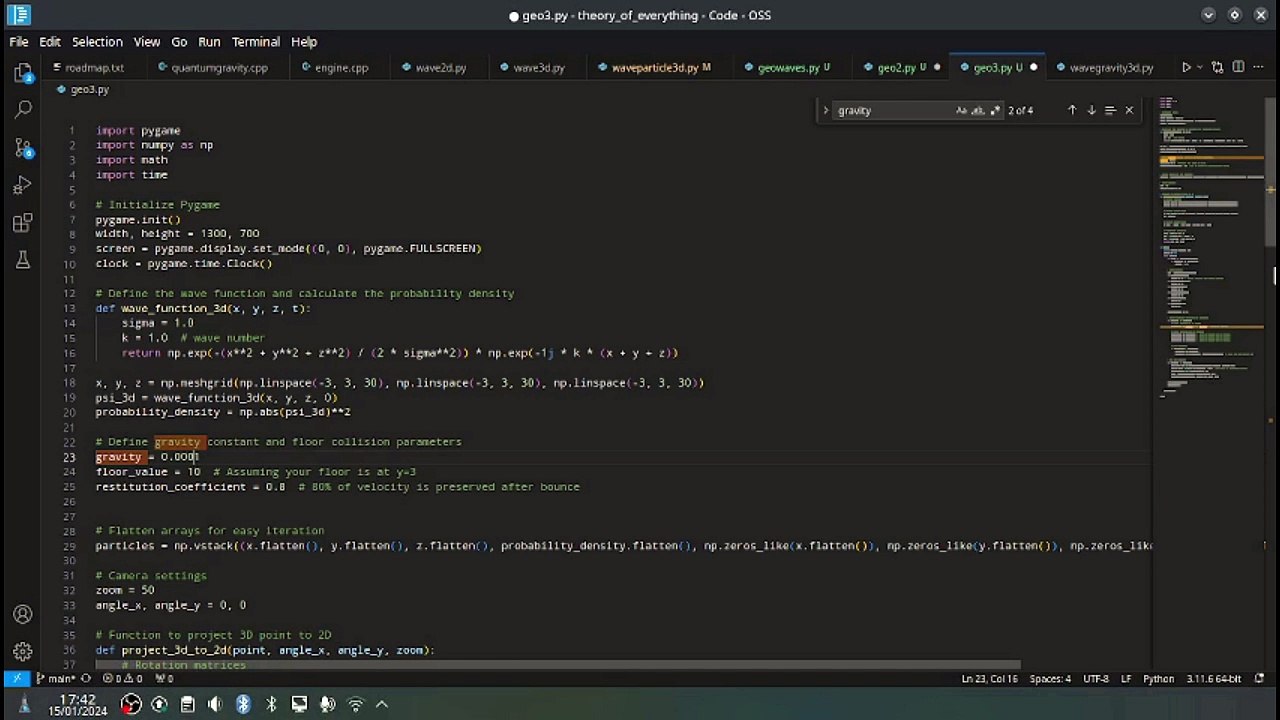The image size is (1280, 720).
Task: Open the run options dropdown arrow
Action: point(1200,67)
